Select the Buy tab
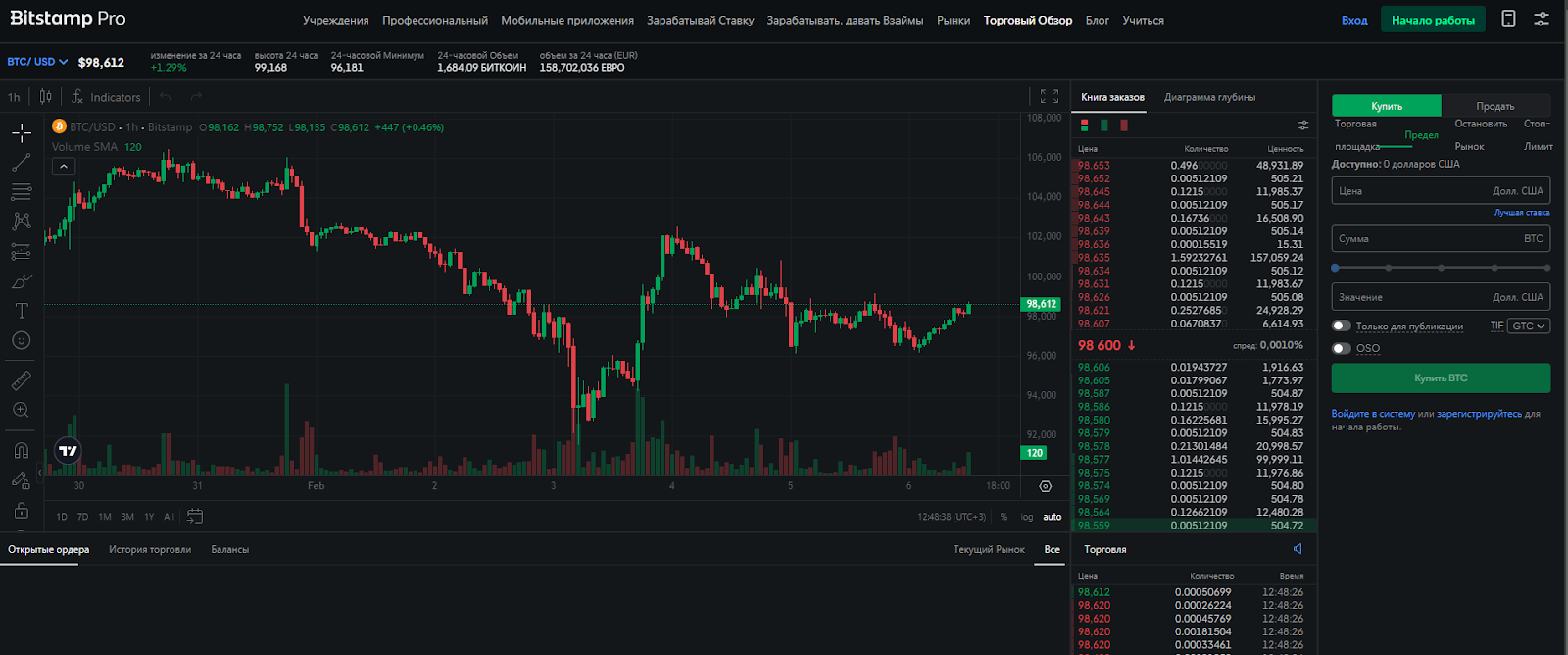 point(1386,106)
